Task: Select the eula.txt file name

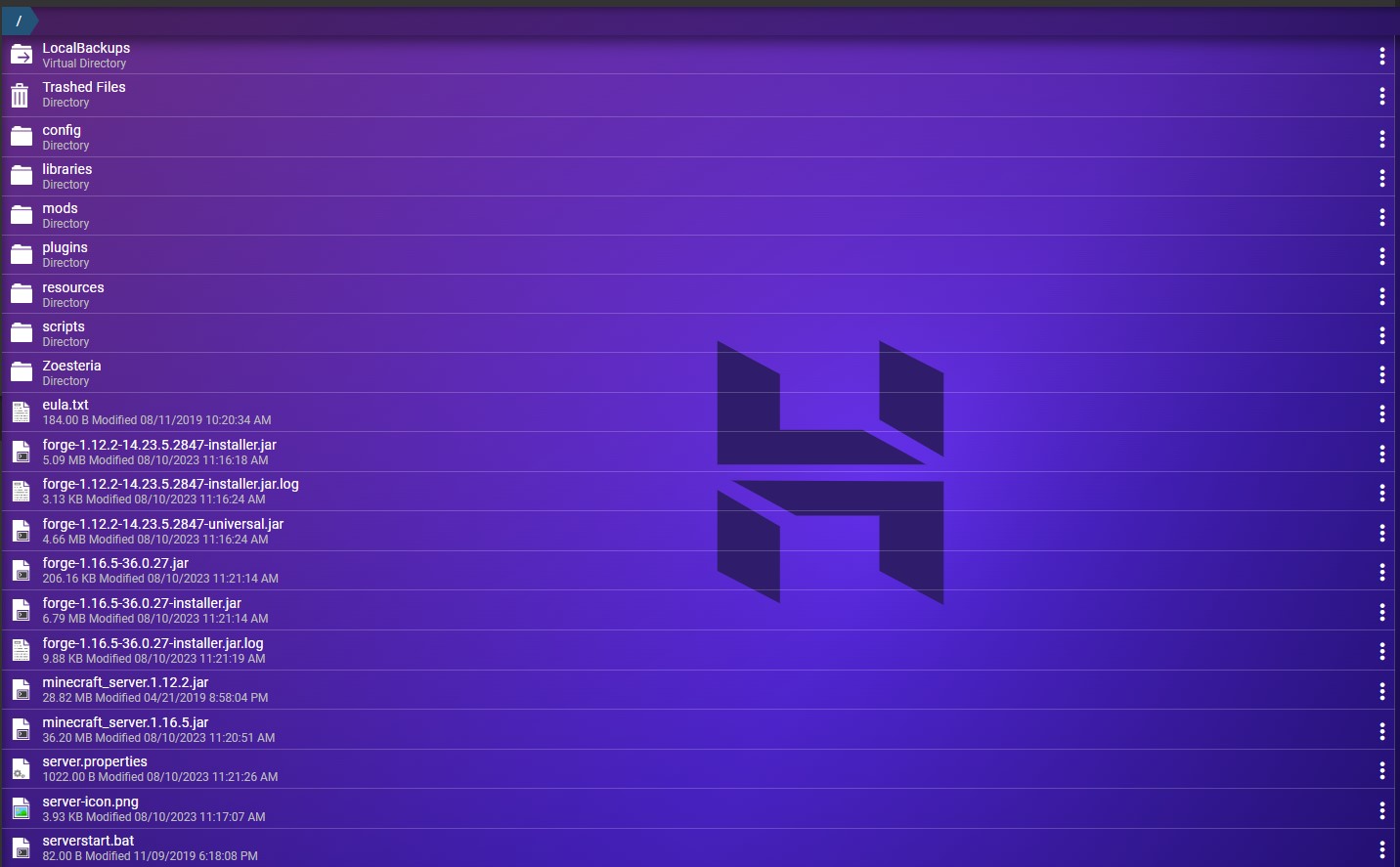Action: click(66, 405)
